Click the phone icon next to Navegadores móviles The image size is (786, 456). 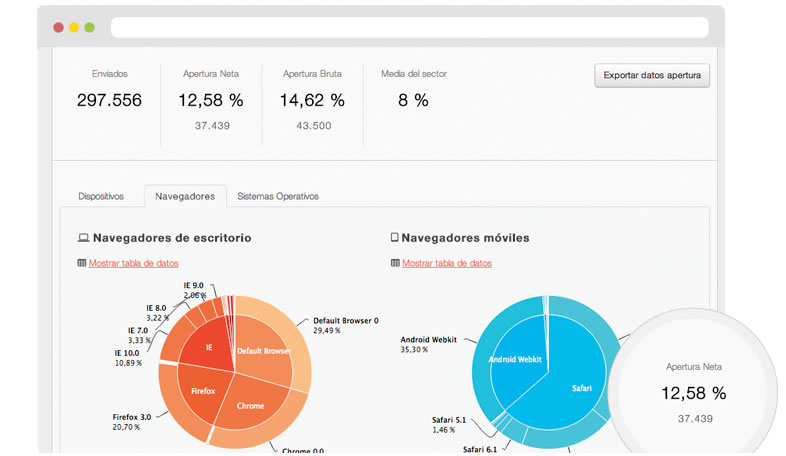point(395,237)
